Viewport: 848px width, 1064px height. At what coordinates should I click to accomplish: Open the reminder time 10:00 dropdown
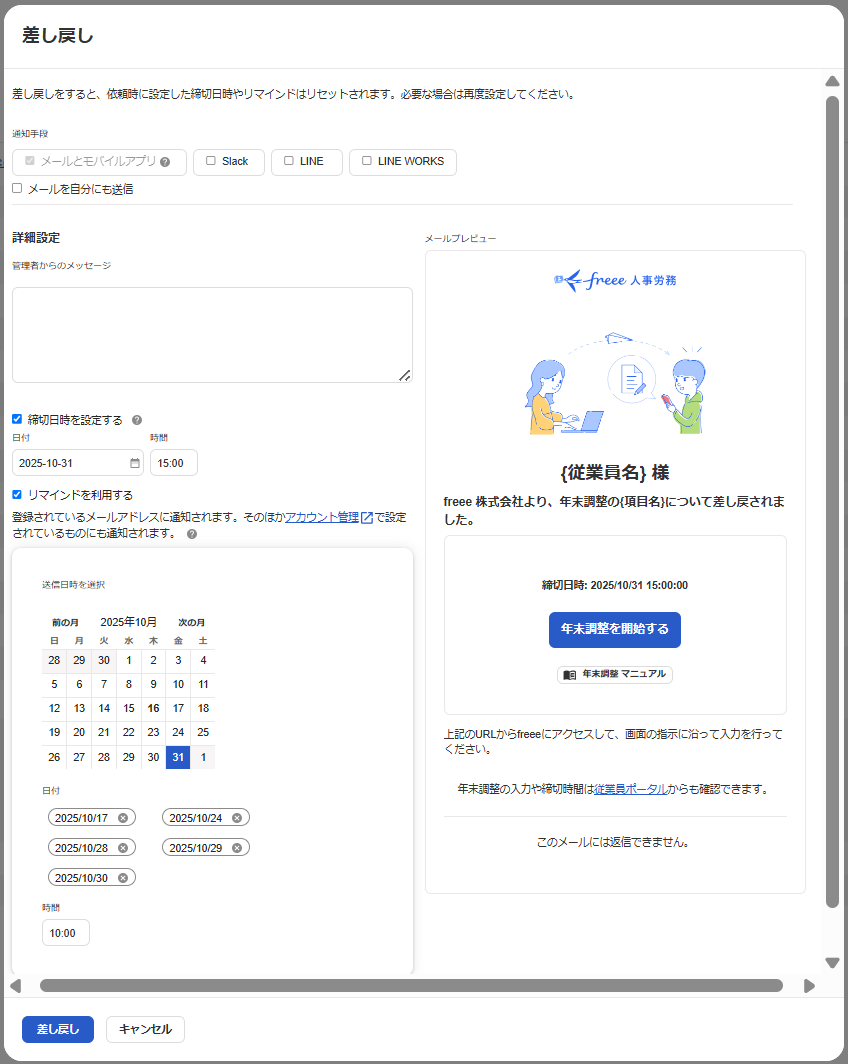[x=66, y=932]
